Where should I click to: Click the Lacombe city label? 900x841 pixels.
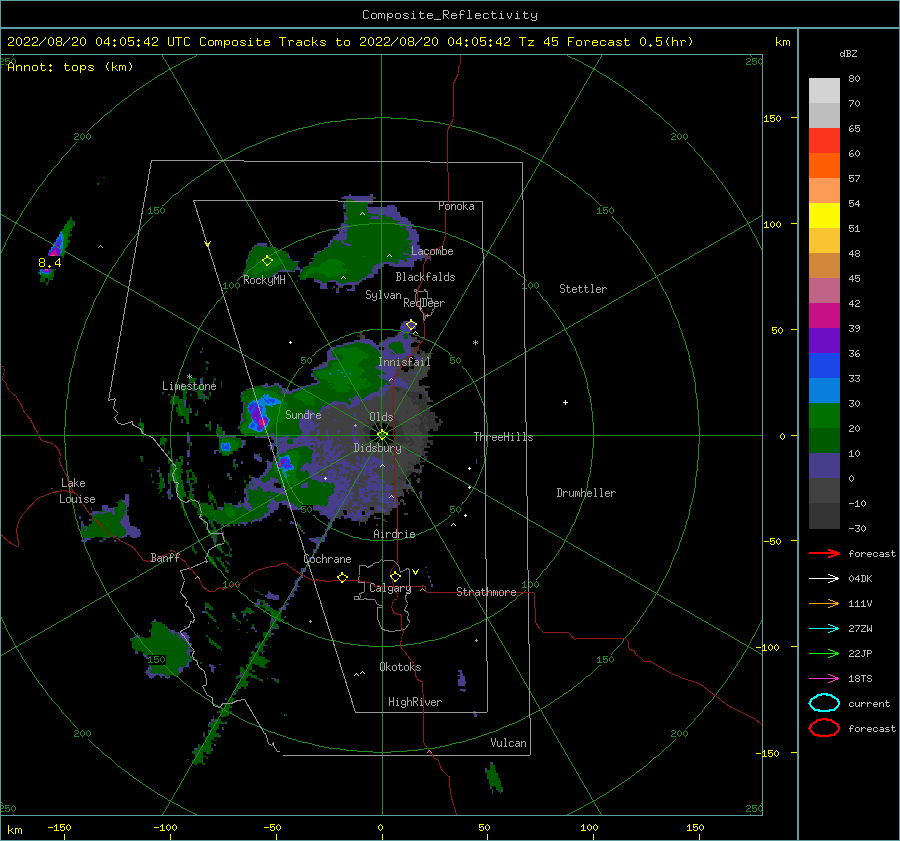click(432, 251)
